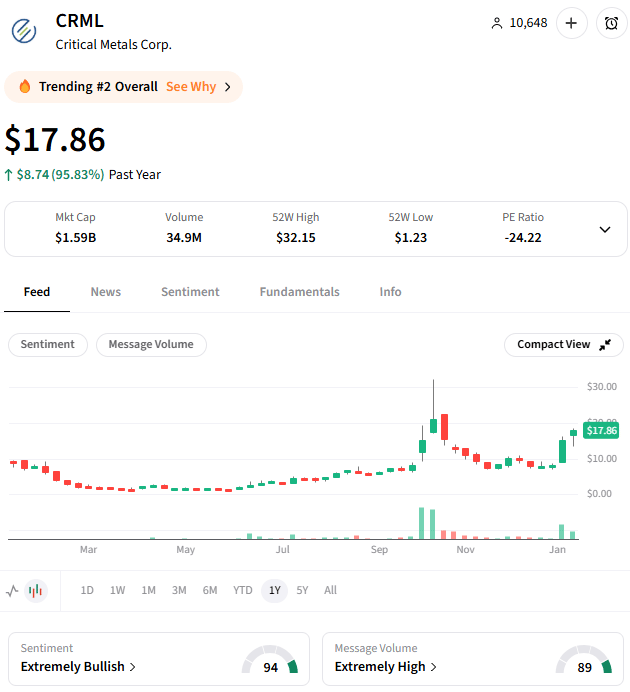Click the 52W High value $32.15

(x=296, y=238)
